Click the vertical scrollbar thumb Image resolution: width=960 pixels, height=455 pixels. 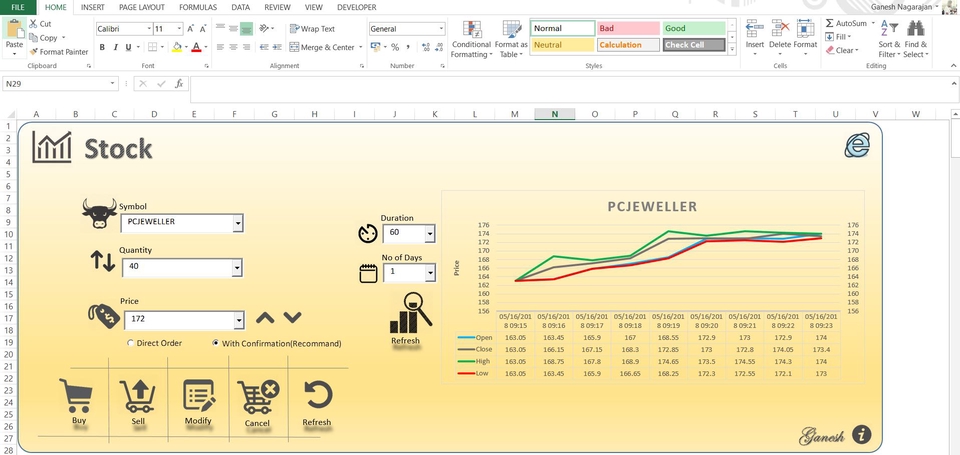[x=955, y=138]
